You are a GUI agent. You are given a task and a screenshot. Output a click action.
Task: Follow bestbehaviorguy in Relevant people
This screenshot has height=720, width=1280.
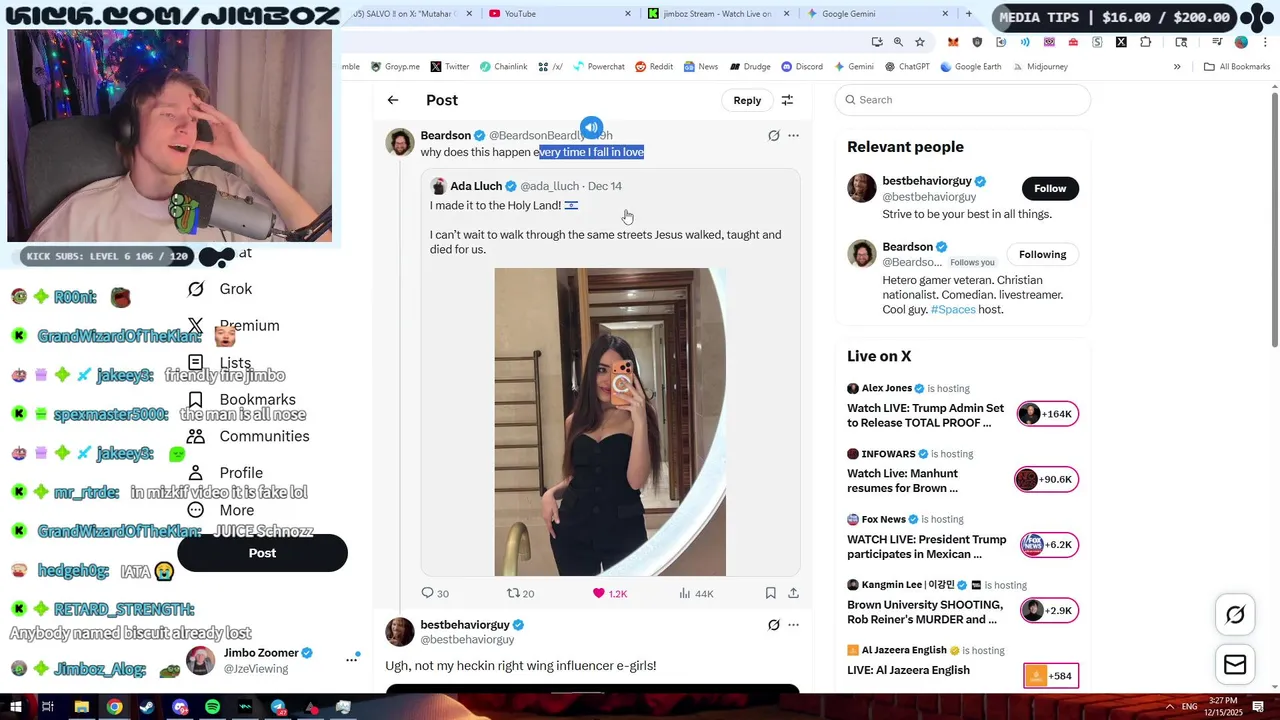[x=1050, y=188]
